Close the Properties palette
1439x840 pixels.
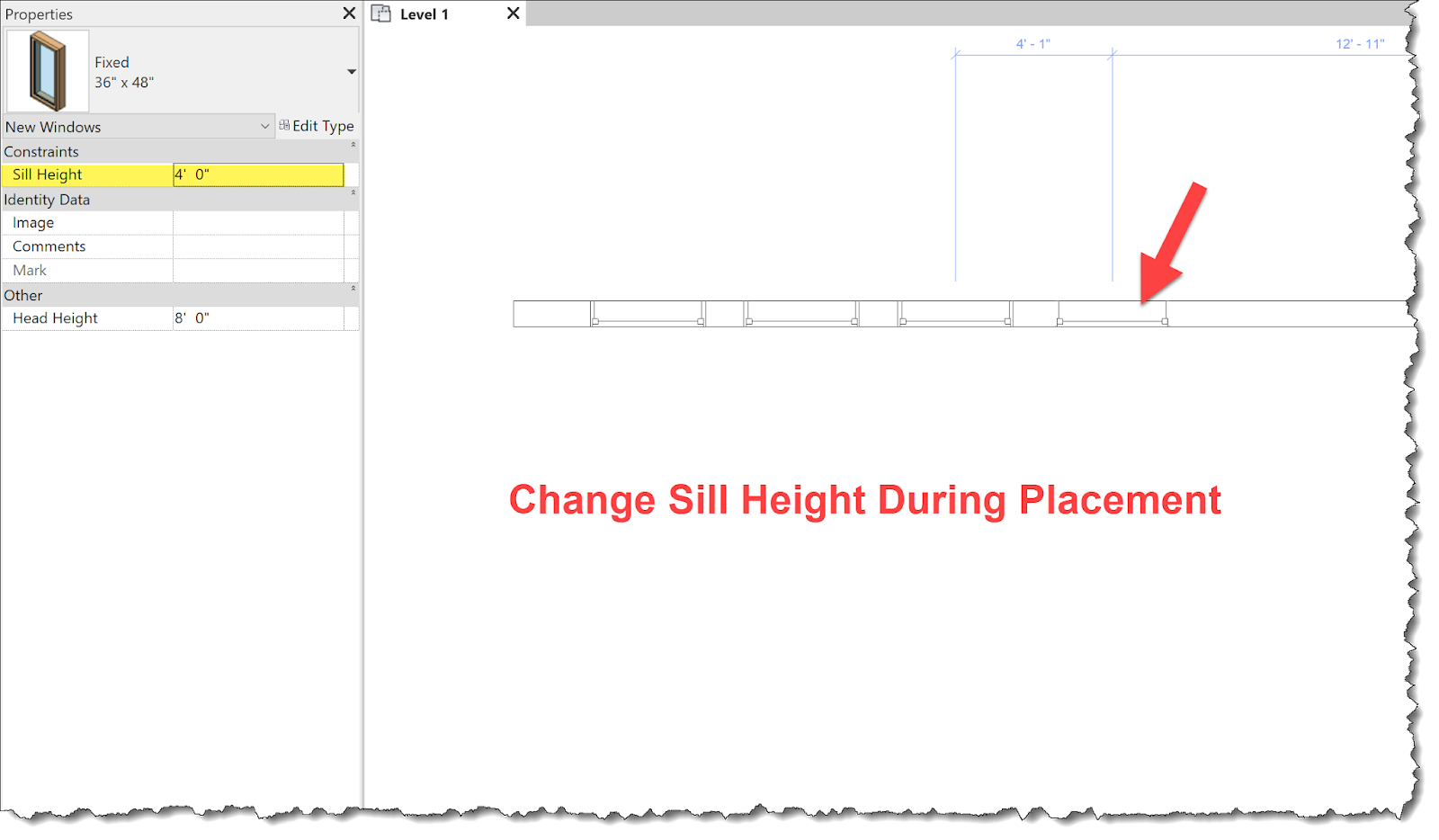click(349, 13)
